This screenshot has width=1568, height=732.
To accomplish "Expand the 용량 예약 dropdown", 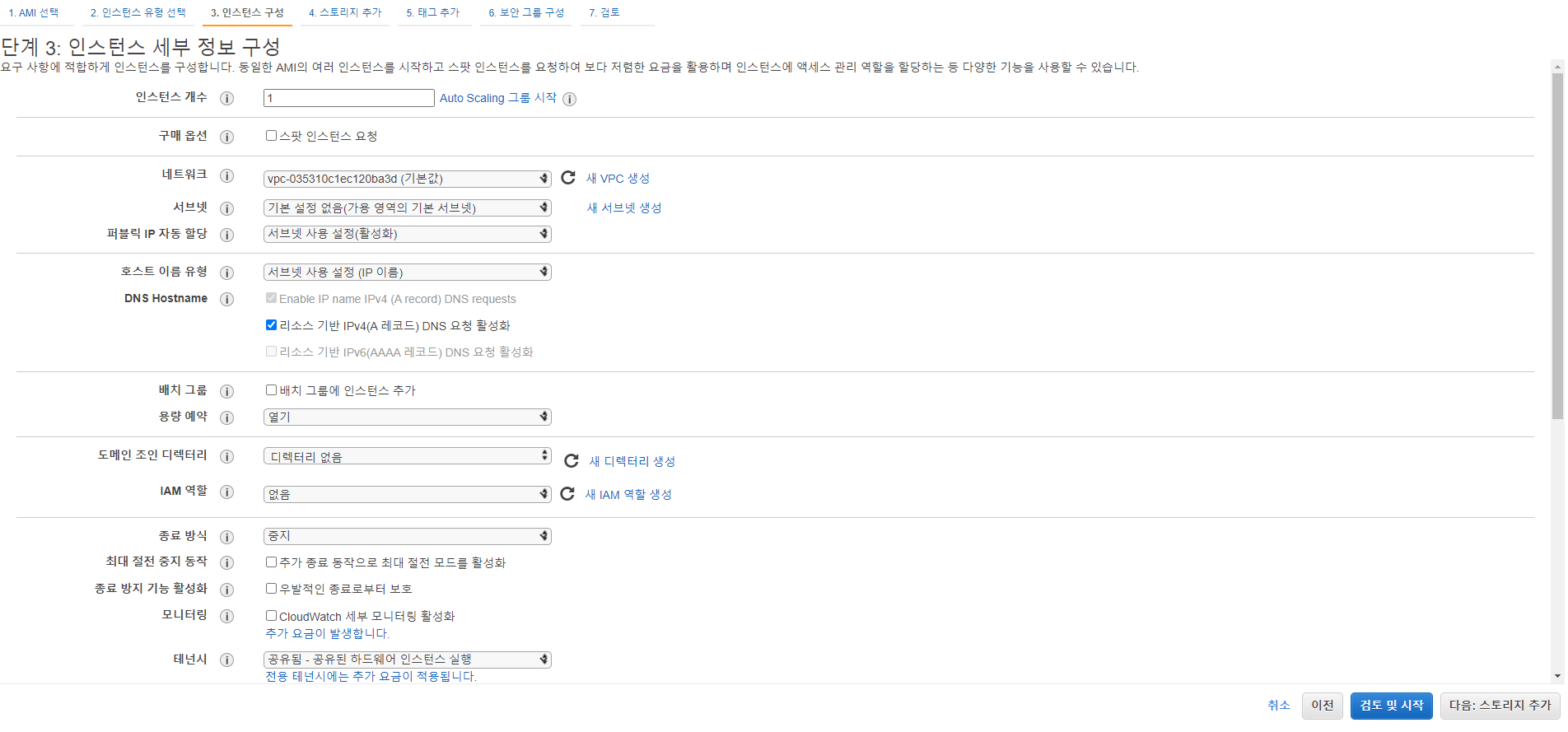I will (408, 417).
